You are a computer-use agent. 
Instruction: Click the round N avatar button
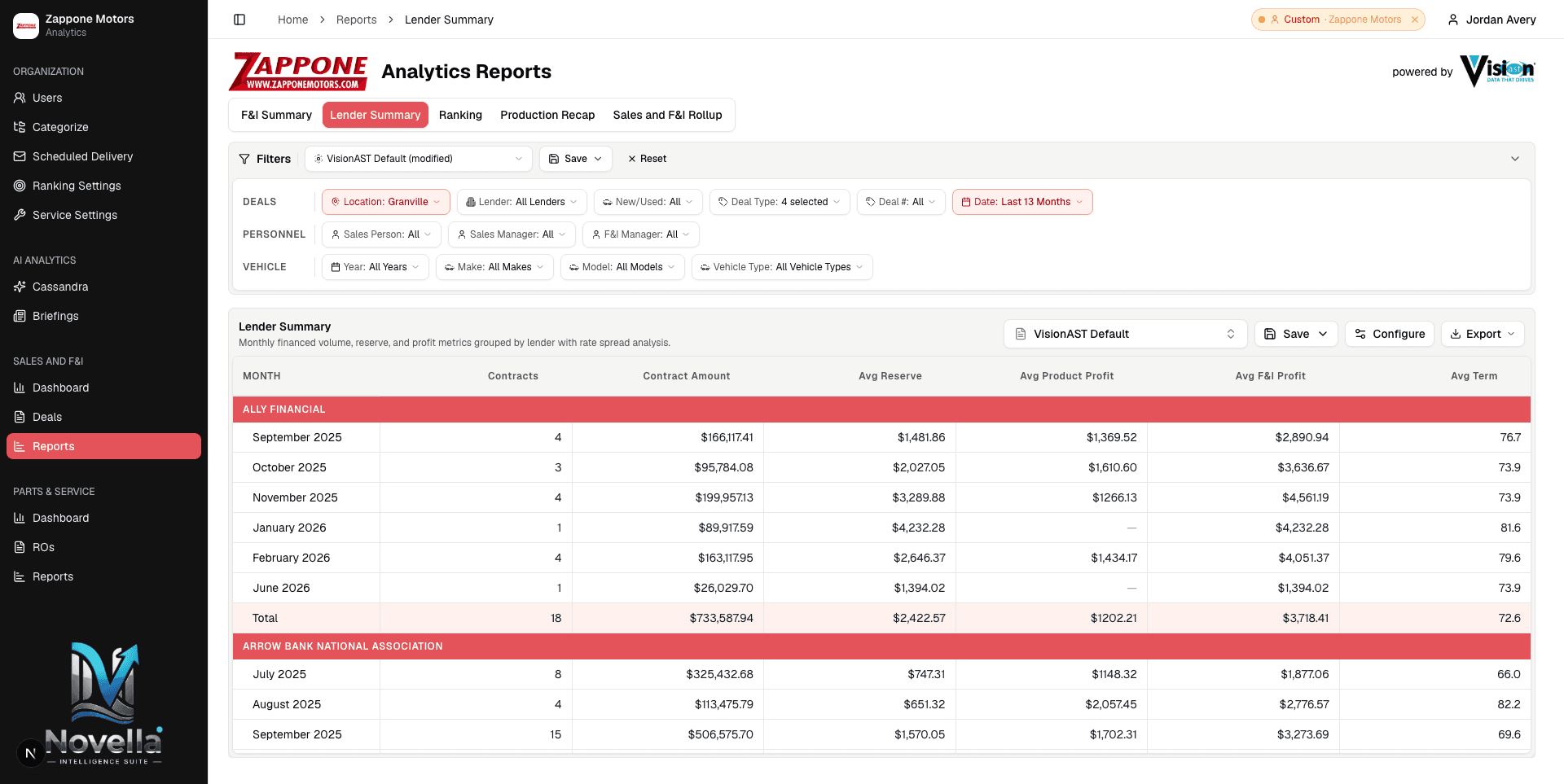[x=31, y=753]
